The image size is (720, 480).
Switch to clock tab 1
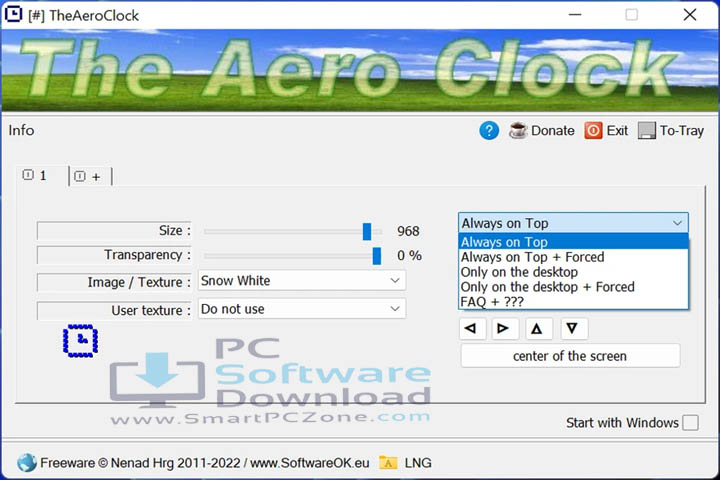click(42, 175)
